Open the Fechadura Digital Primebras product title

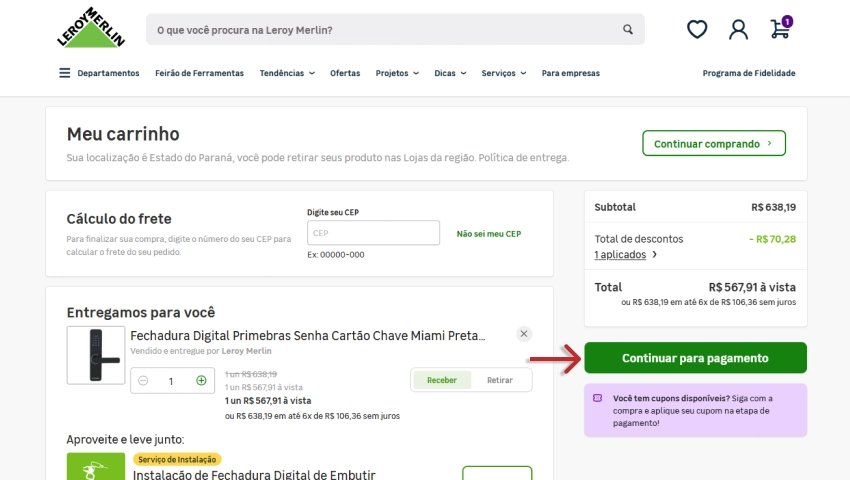pyautogui.click(x=307, y=336)
